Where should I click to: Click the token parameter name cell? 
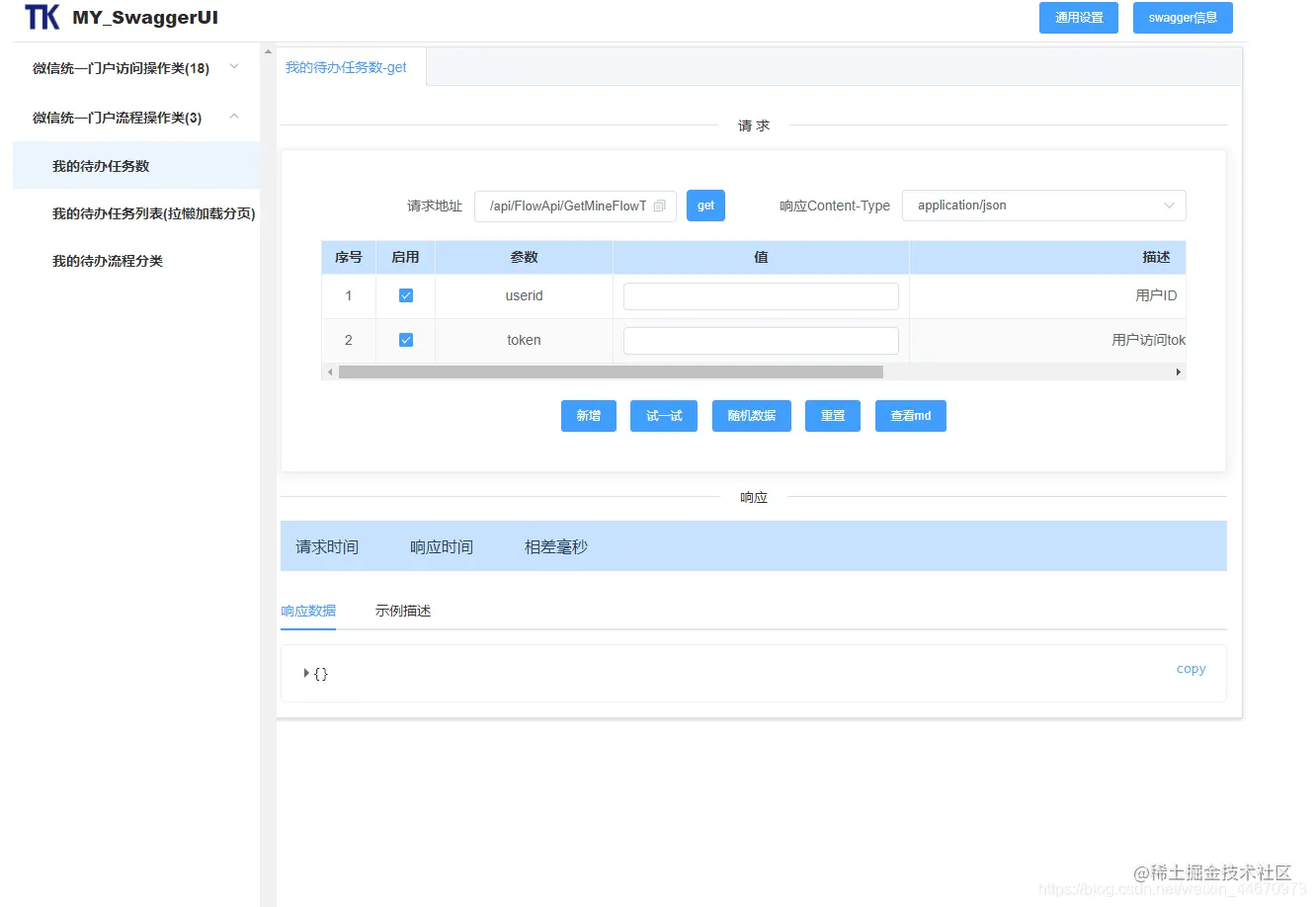(524, 340)
